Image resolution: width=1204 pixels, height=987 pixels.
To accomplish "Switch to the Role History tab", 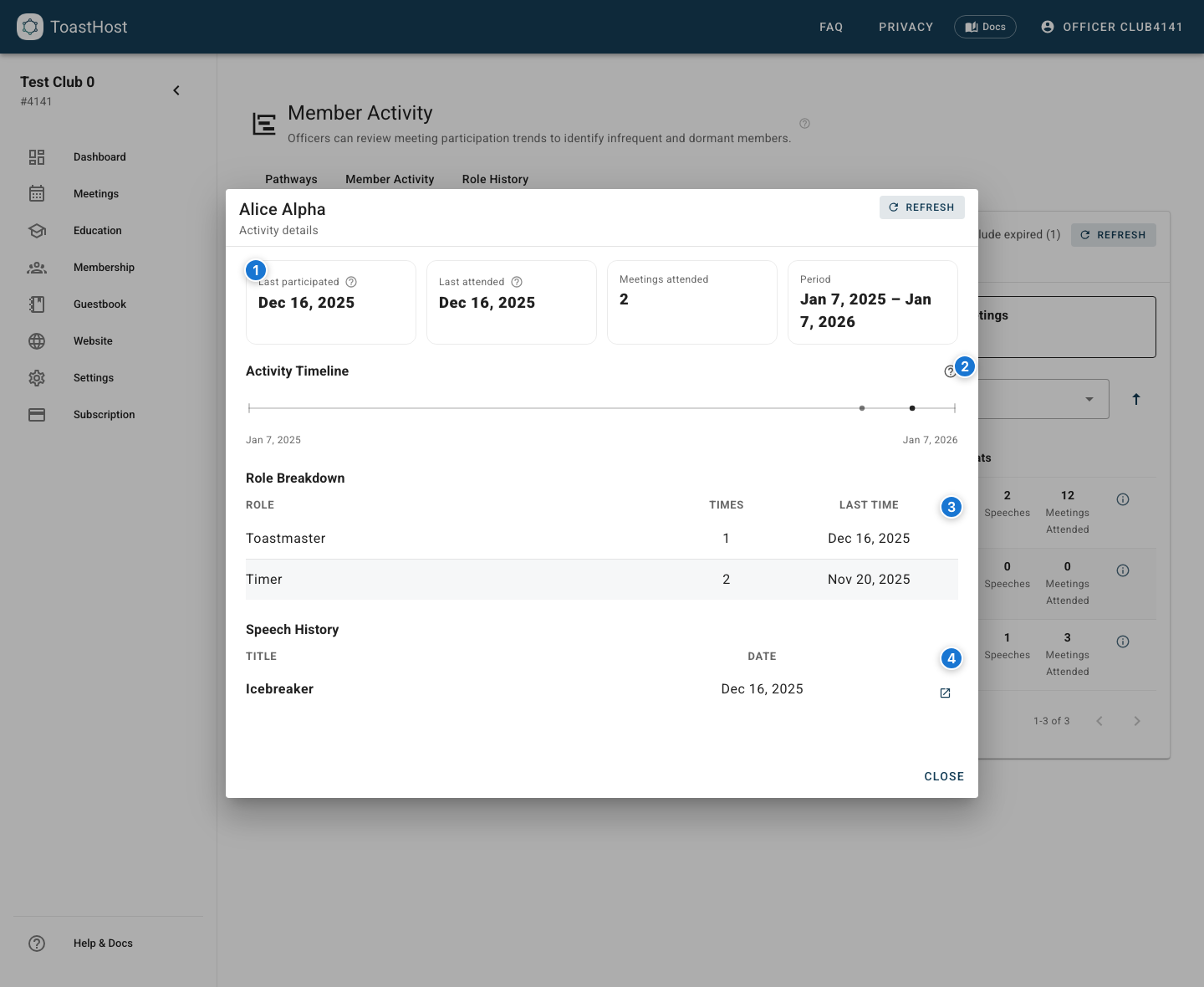I will tap(495, 179).
